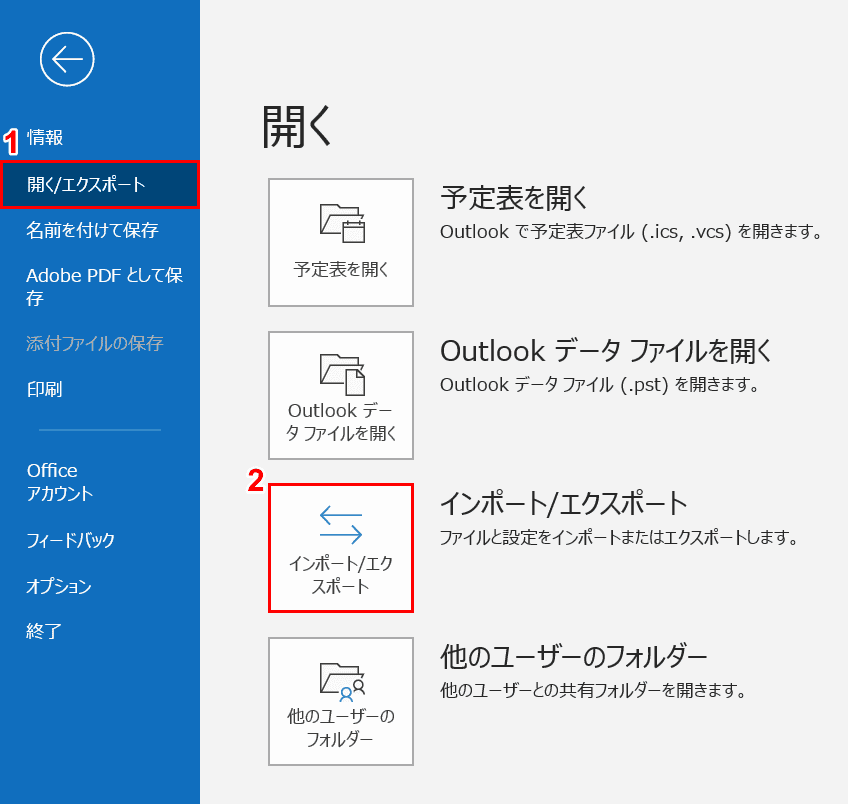Click the 開く page title
The height and width of the screenshot is (804, 848).
coord(296,127)
